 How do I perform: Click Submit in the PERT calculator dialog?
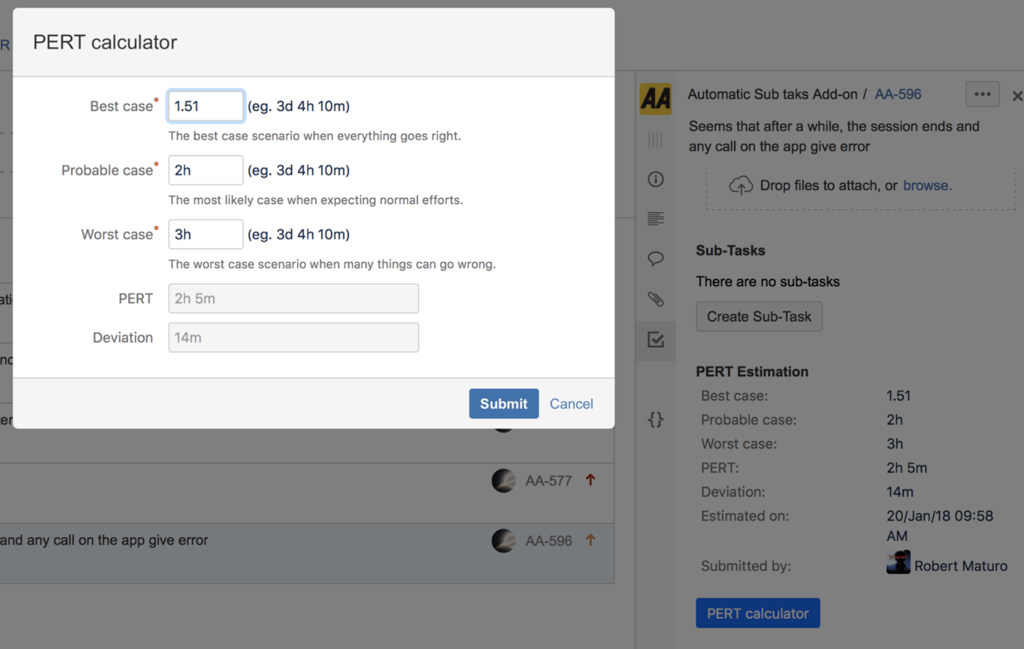tap(503, 404)
